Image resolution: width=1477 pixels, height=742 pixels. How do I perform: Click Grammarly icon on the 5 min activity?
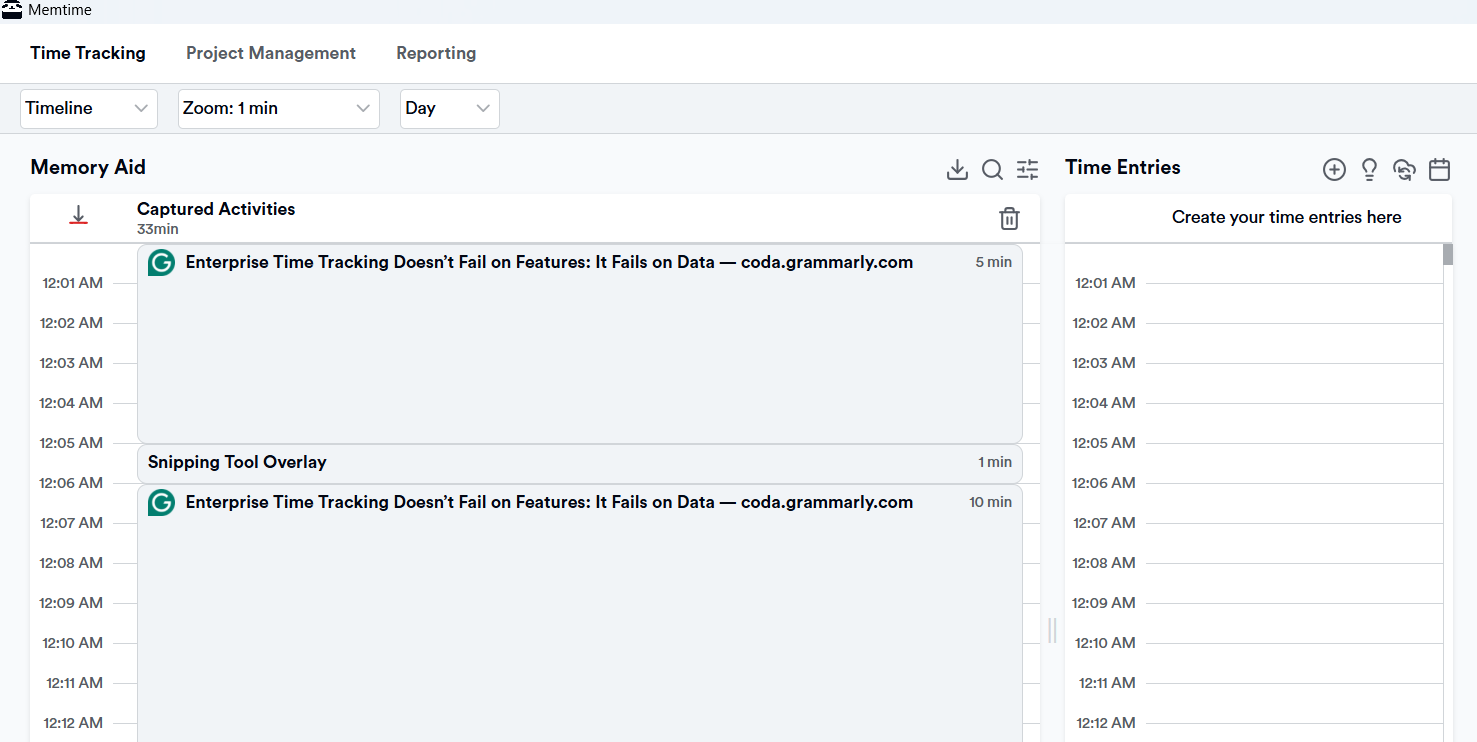161,263
